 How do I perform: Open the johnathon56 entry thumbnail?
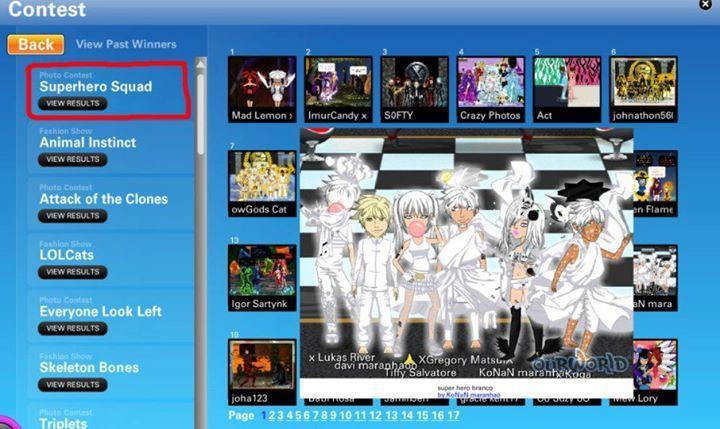tap(643, 90)
